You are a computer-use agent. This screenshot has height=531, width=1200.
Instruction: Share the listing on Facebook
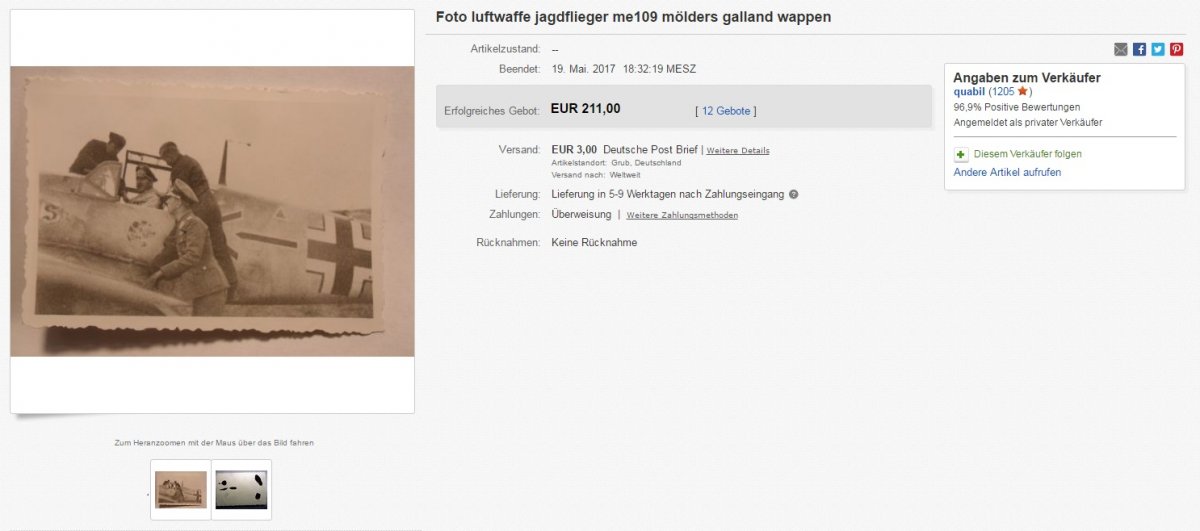1140,49
